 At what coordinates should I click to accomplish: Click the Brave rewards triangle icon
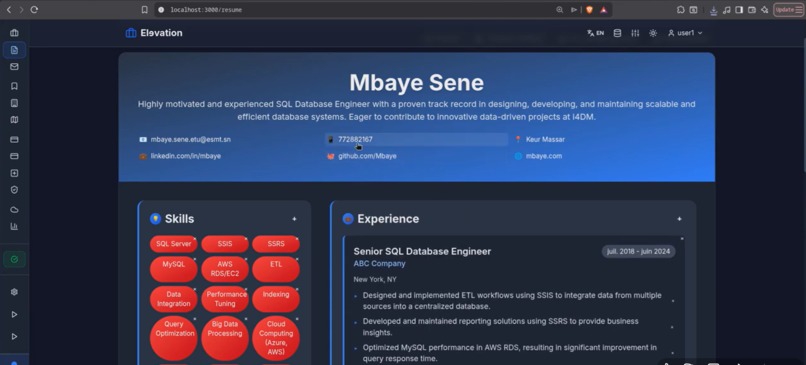click(603, 9)
